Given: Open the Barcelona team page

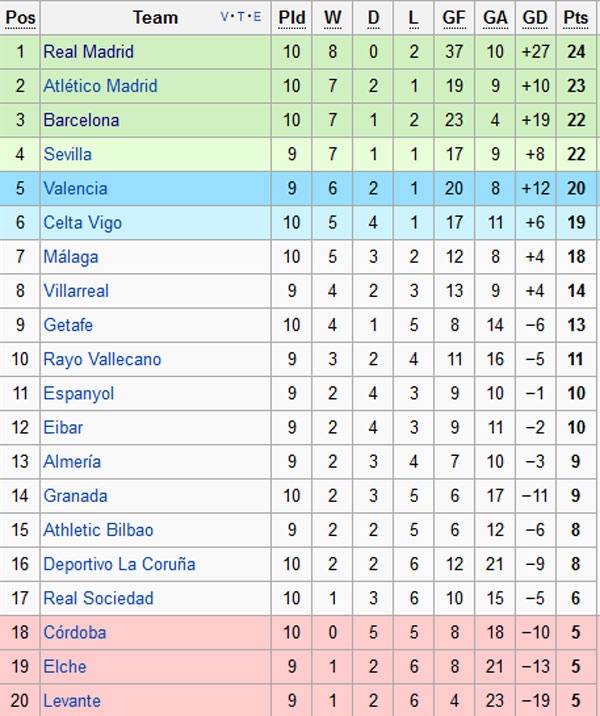Looking at the screenshot, I should (x=81, y=120).
